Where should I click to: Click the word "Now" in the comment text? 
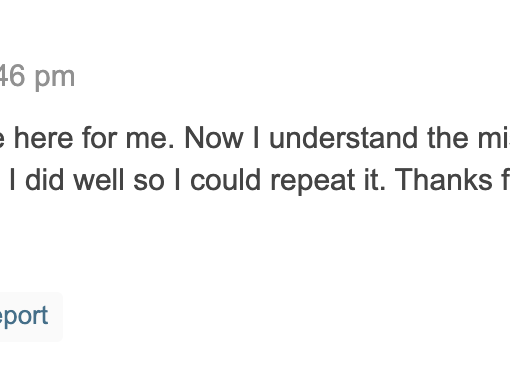pyautogui.click(x=214, y=138)
